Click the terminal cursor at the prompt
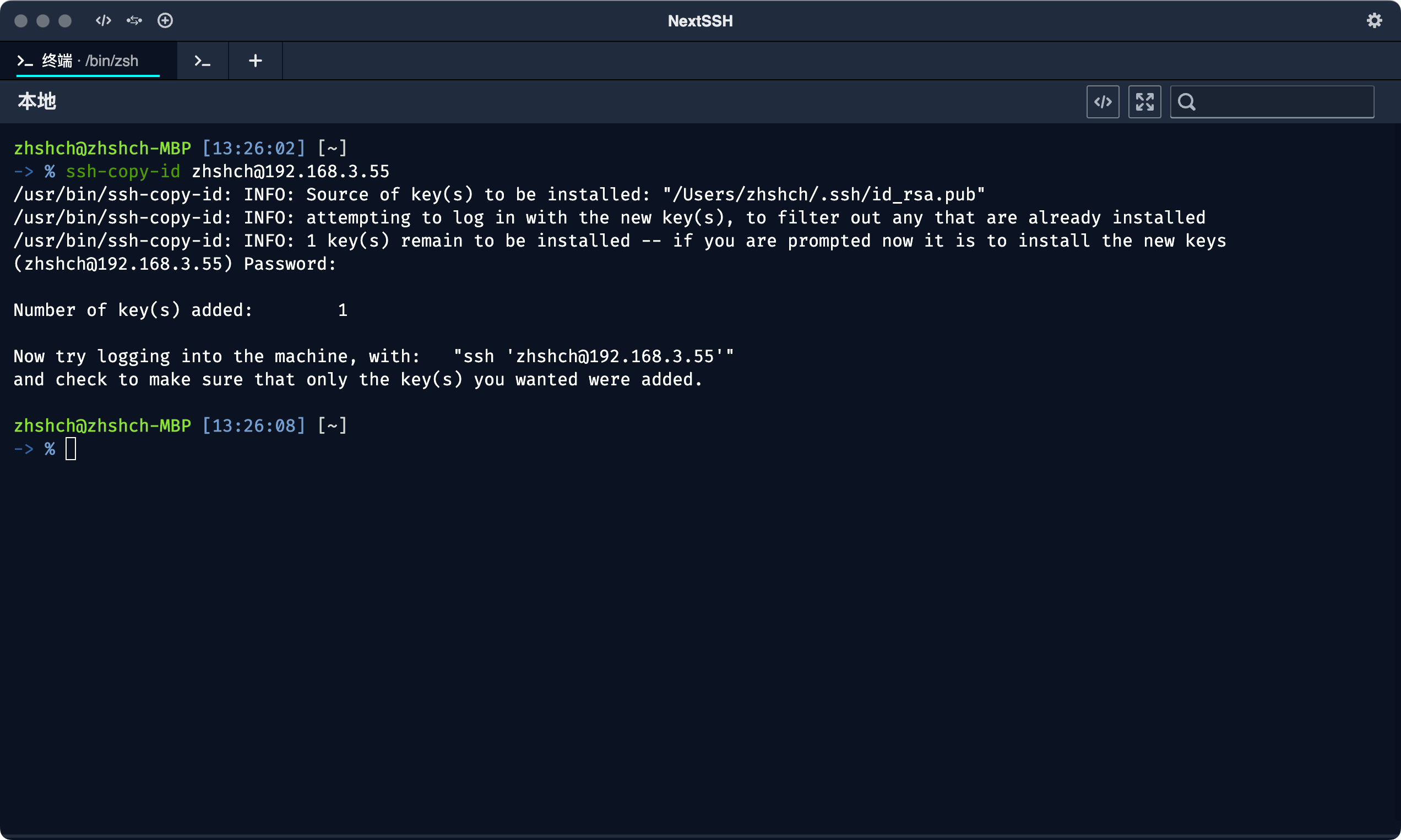The height and width of the screenshot is (840, 1401). coord(71,449)
